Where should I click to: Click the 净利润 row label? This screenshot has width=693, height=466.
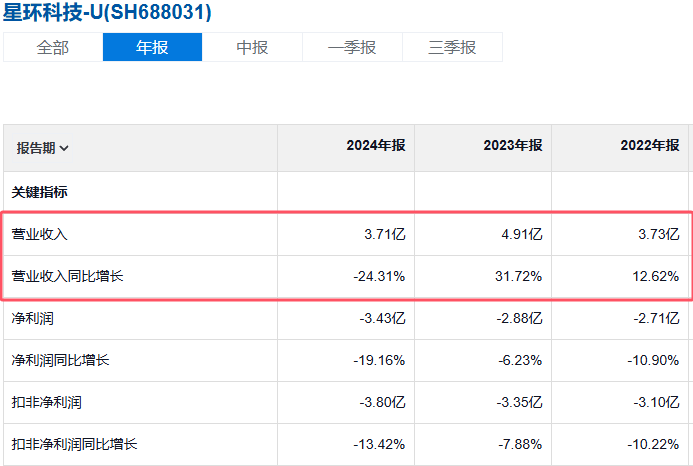[x=32, y=318]
